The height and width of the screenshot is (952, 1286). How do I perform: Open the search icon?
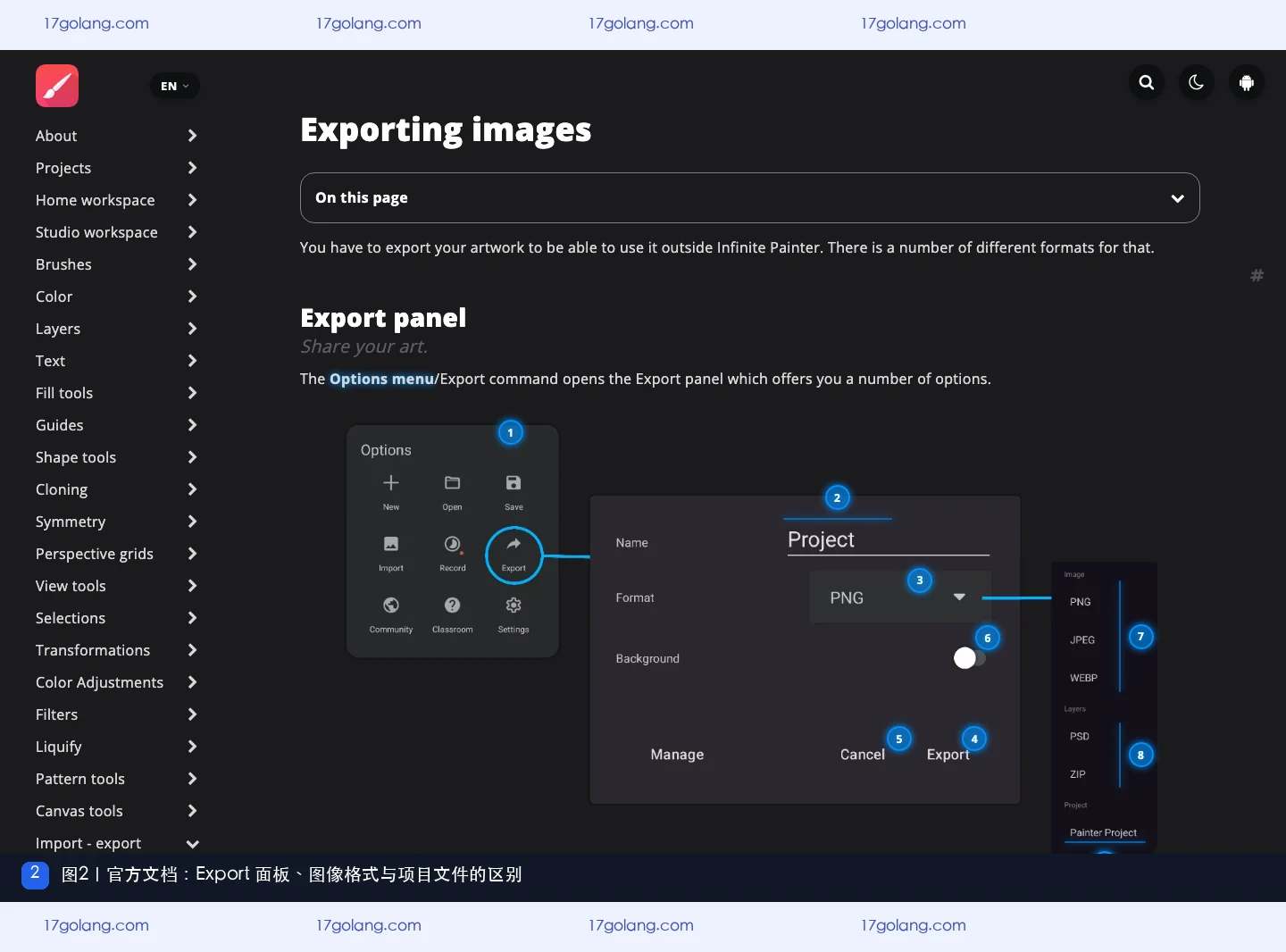pyautogui.click(x=1147, y=83)
